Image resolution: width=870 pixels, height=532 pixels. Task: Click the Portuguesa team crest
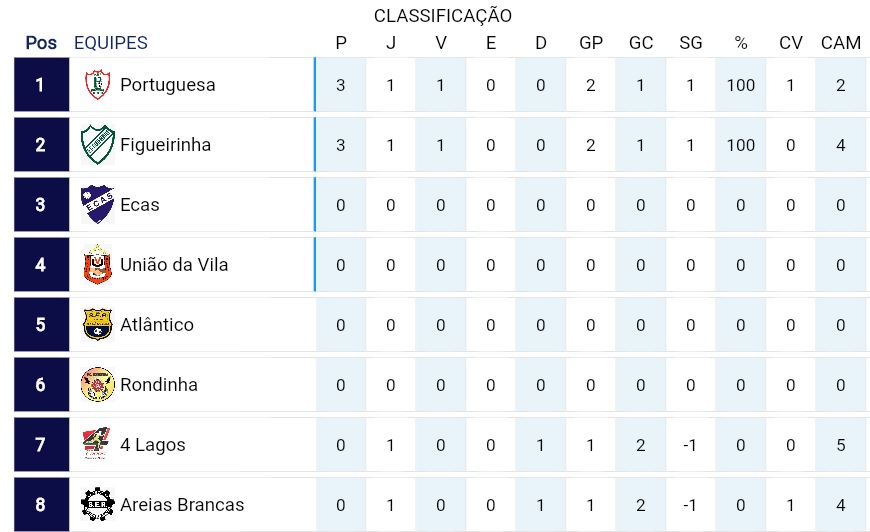(x=98, y=85)
